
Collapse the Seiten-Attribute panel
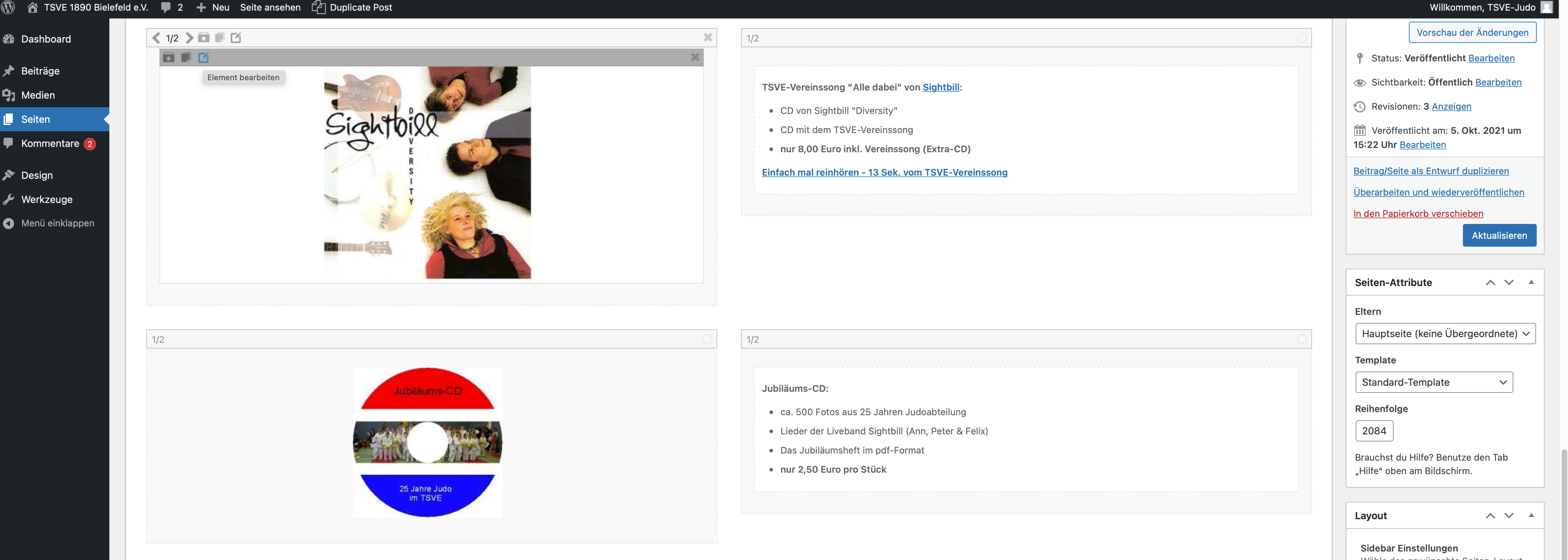1531,282
